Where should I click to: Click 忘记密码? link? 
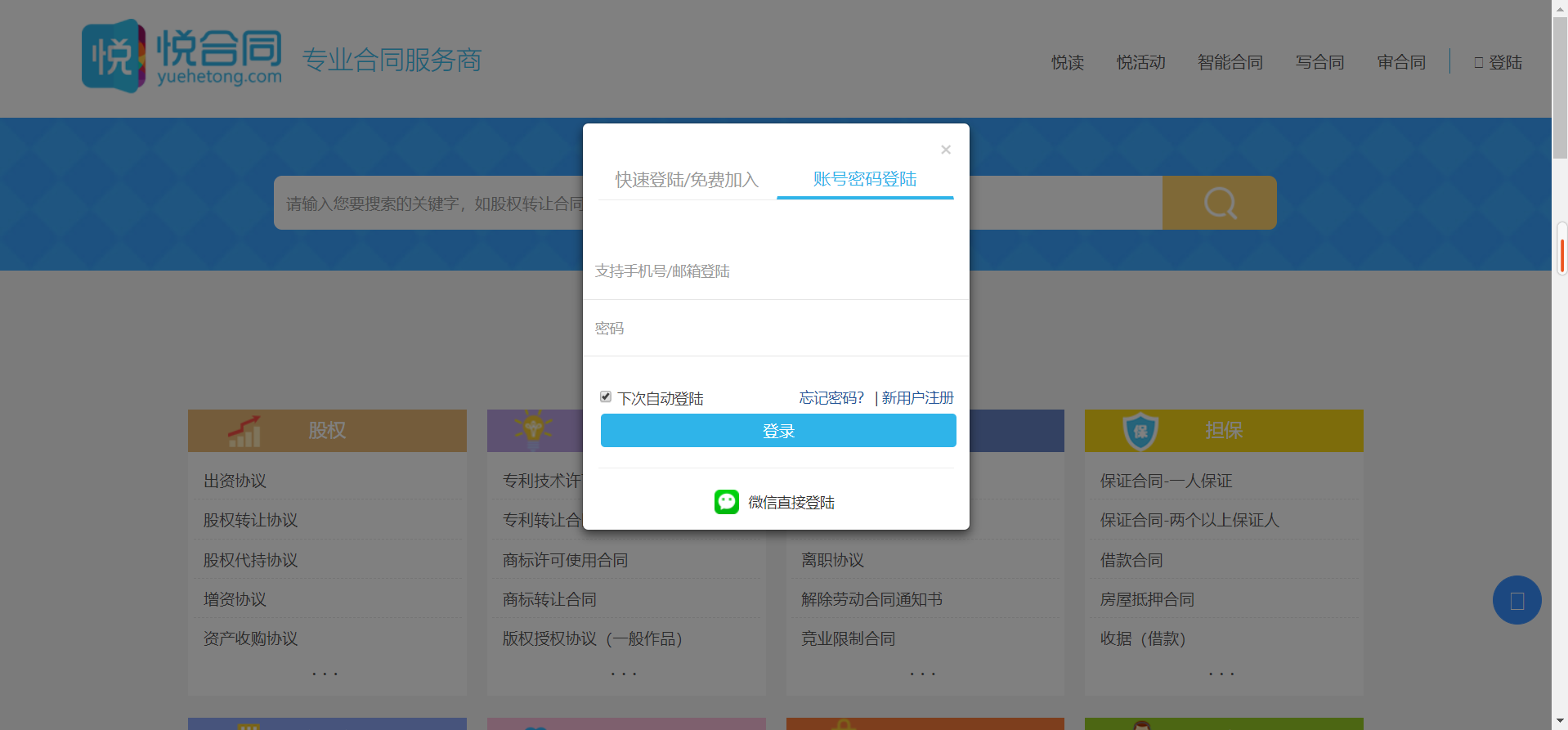pyautogui.click(x=831, y=397)
